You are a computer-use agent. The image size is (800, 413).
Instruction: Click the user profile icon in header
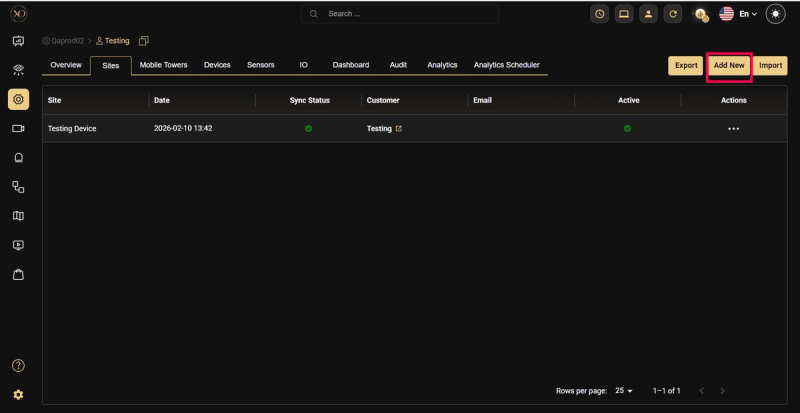pyautogui.click(x=648, y=14)
